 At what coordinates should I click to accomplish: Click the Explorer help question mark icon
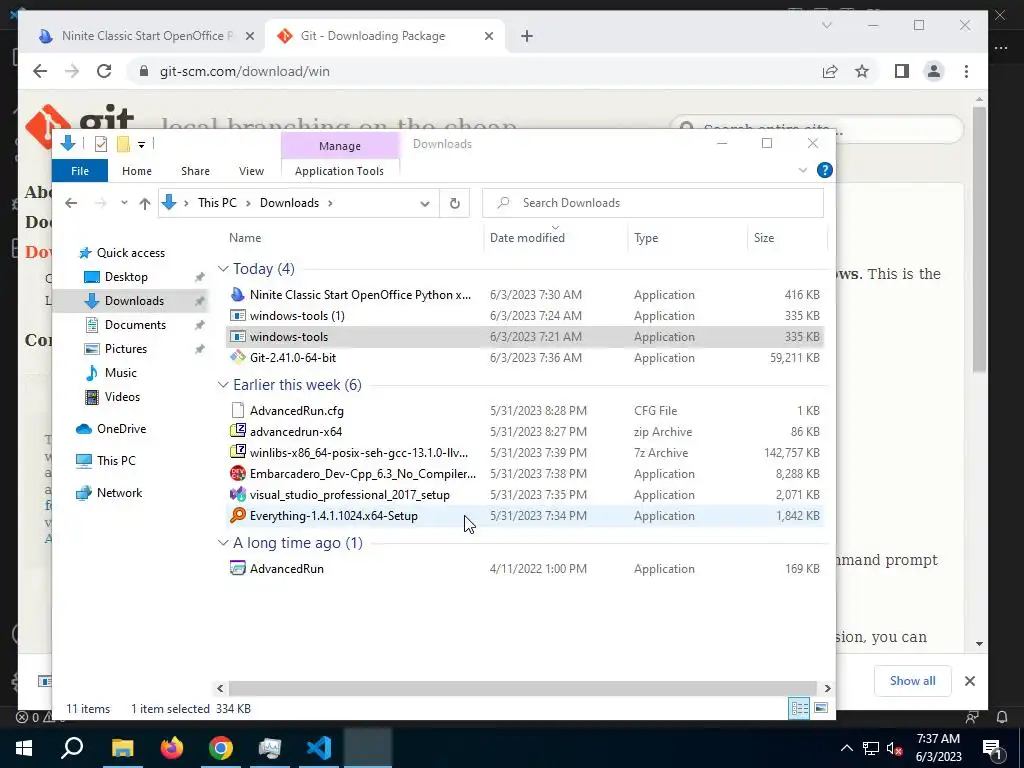pos(824,170)
